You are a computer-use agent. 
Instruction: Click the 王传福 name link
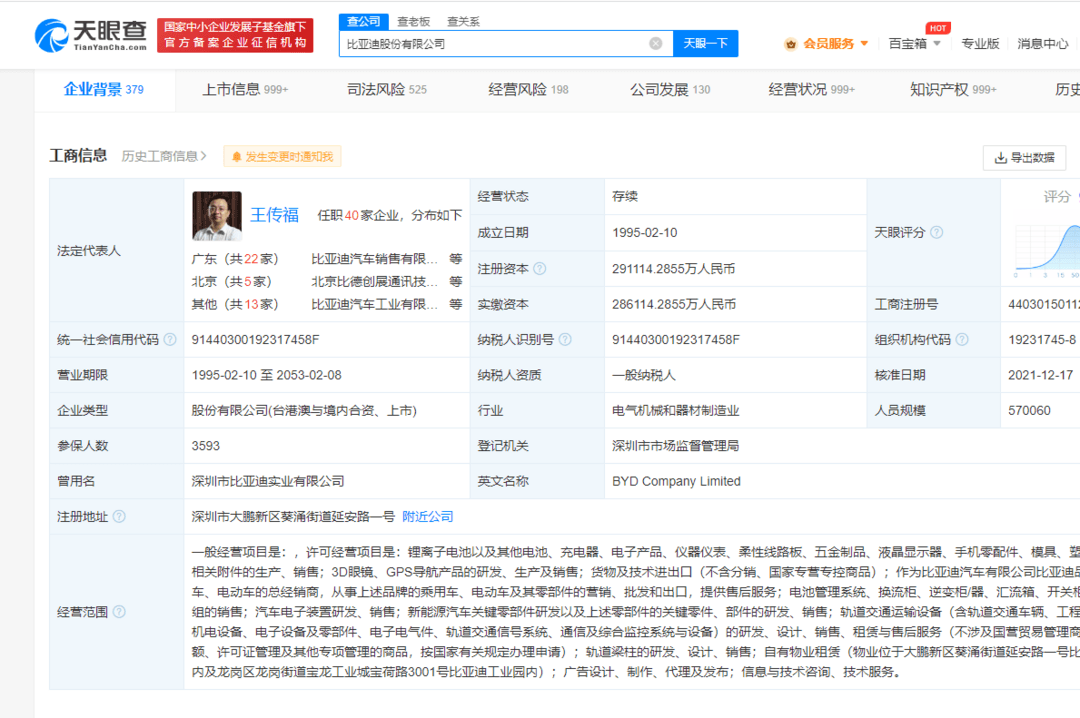(274, 215)
